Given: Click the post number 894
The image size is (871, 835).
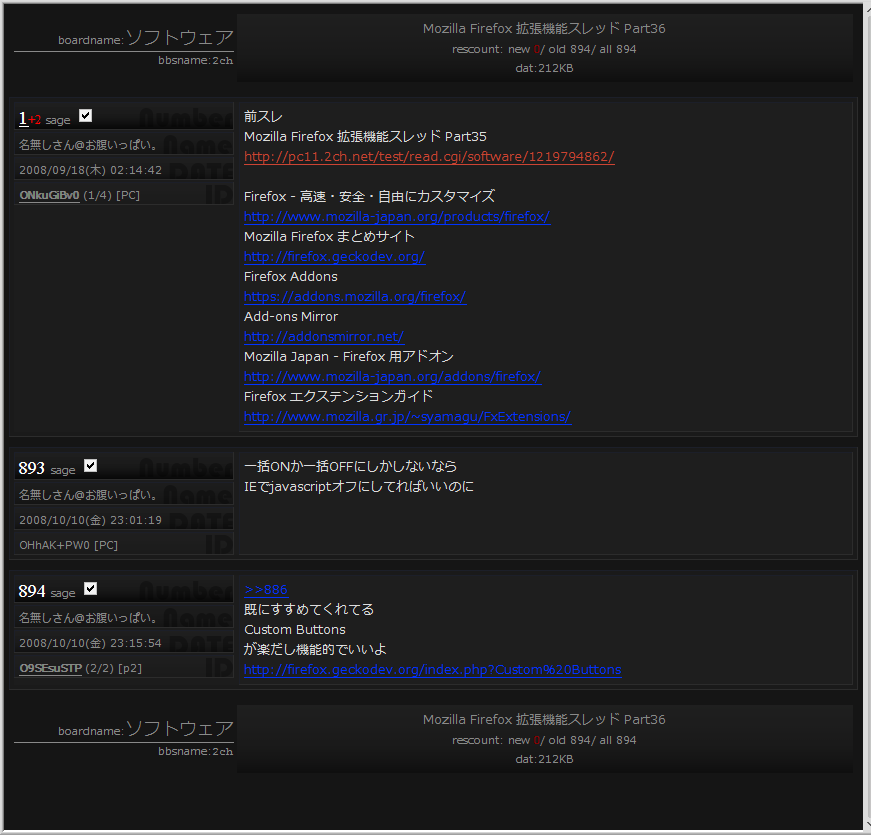Looking at the screenshot, I should (x=31, y=591).
